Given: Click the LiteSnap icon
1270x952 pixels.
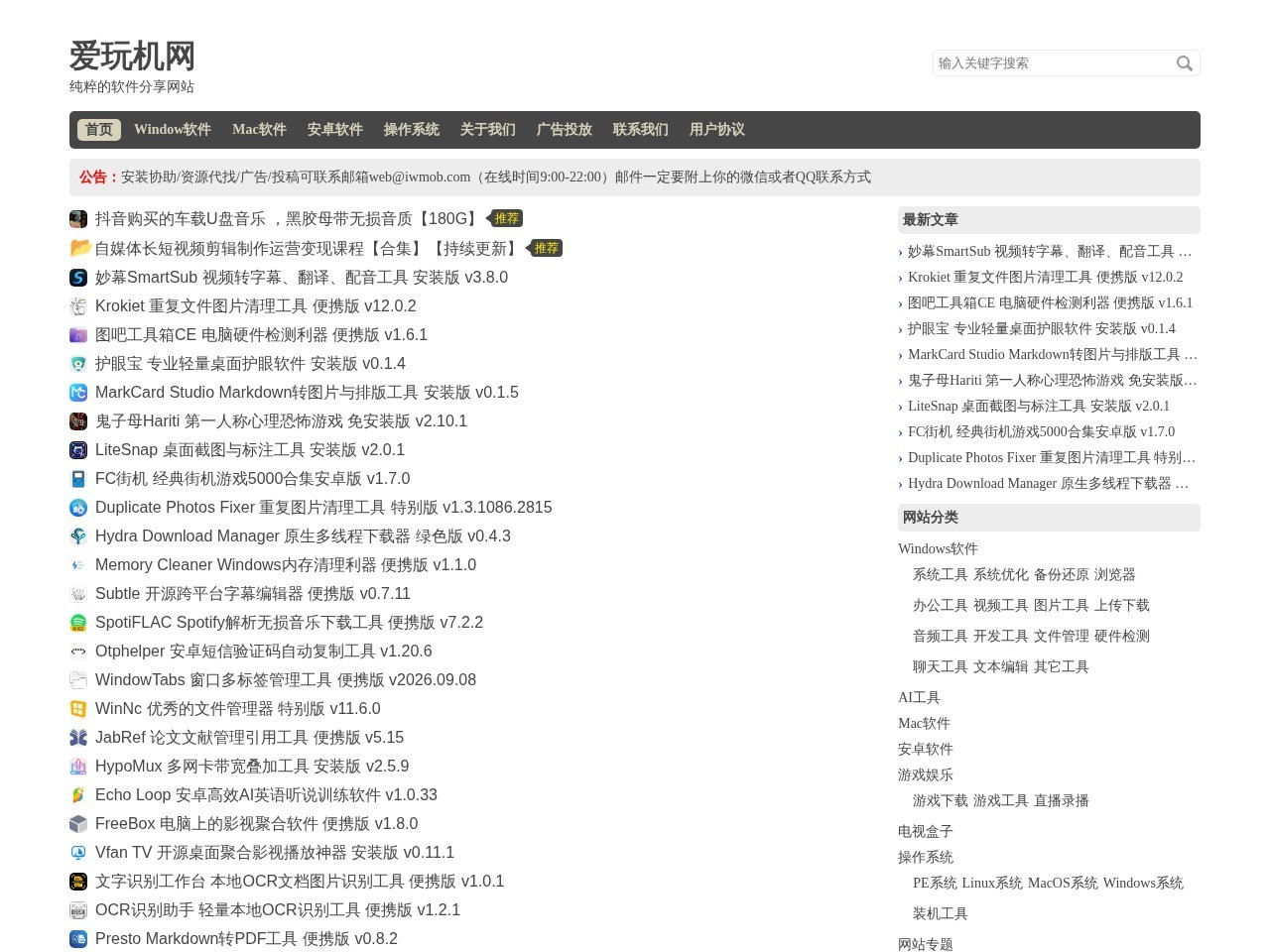Looking at the screenshot, I should (x=78, y=450).
